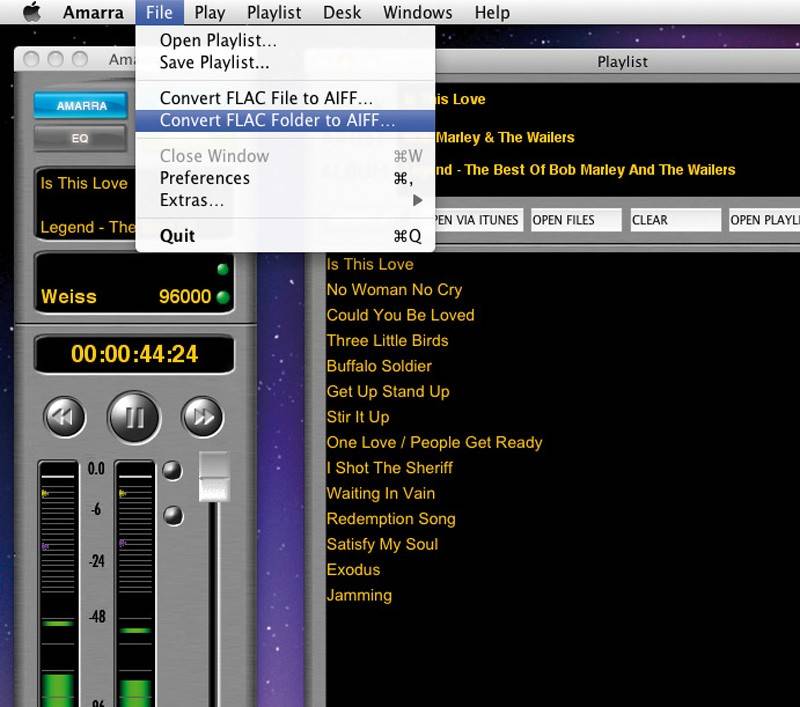Image resolution: width=800 pixels, height=707 pixels.
Task: Open the Play menu
Action: [210, 12]
